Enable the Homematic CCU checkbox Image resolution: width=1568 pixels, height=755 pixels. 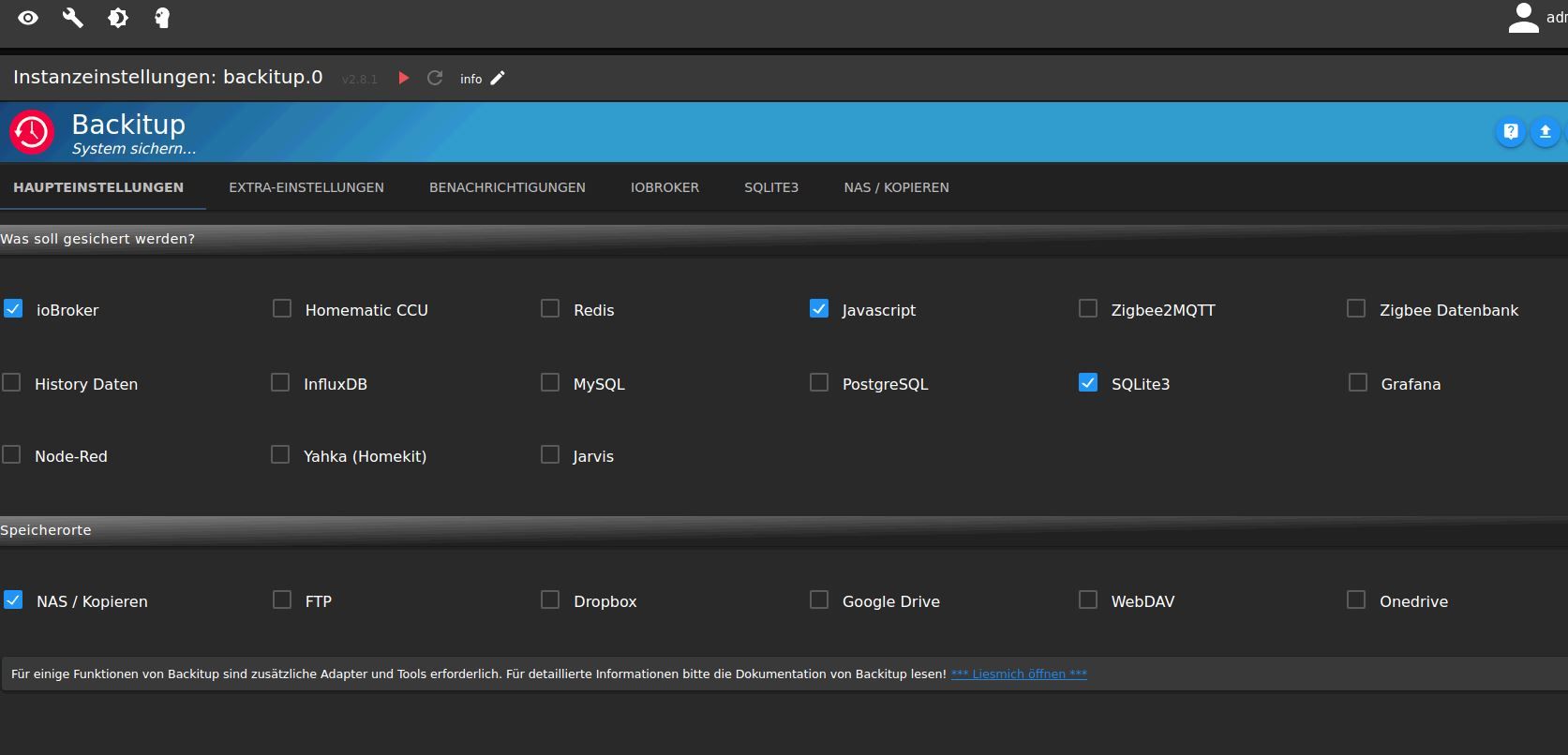pyautogui.click(x=282, y=308)
